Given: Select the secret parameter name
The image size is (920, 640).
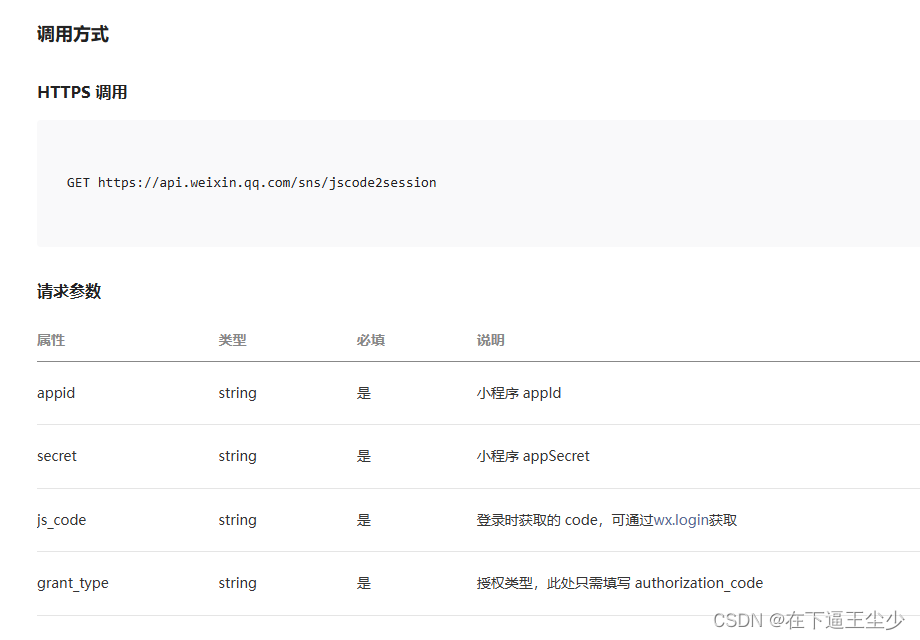Looking at the screenshot, I should (56, 455).
